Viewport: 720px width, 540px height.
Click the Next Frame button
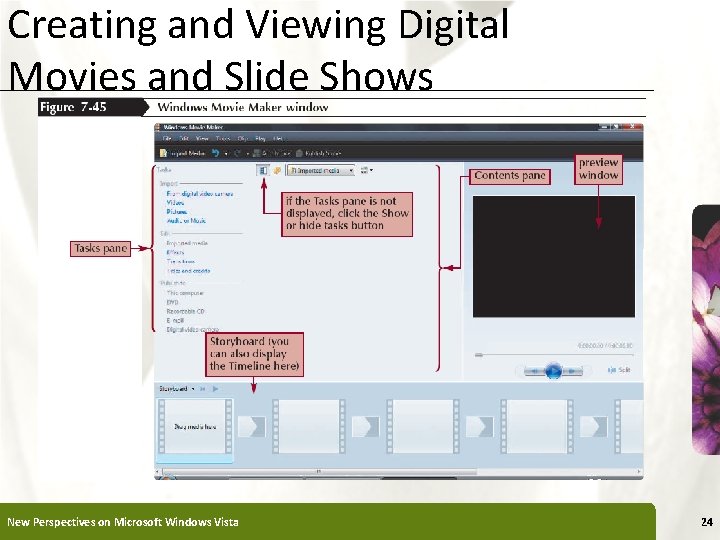[573, 371]
